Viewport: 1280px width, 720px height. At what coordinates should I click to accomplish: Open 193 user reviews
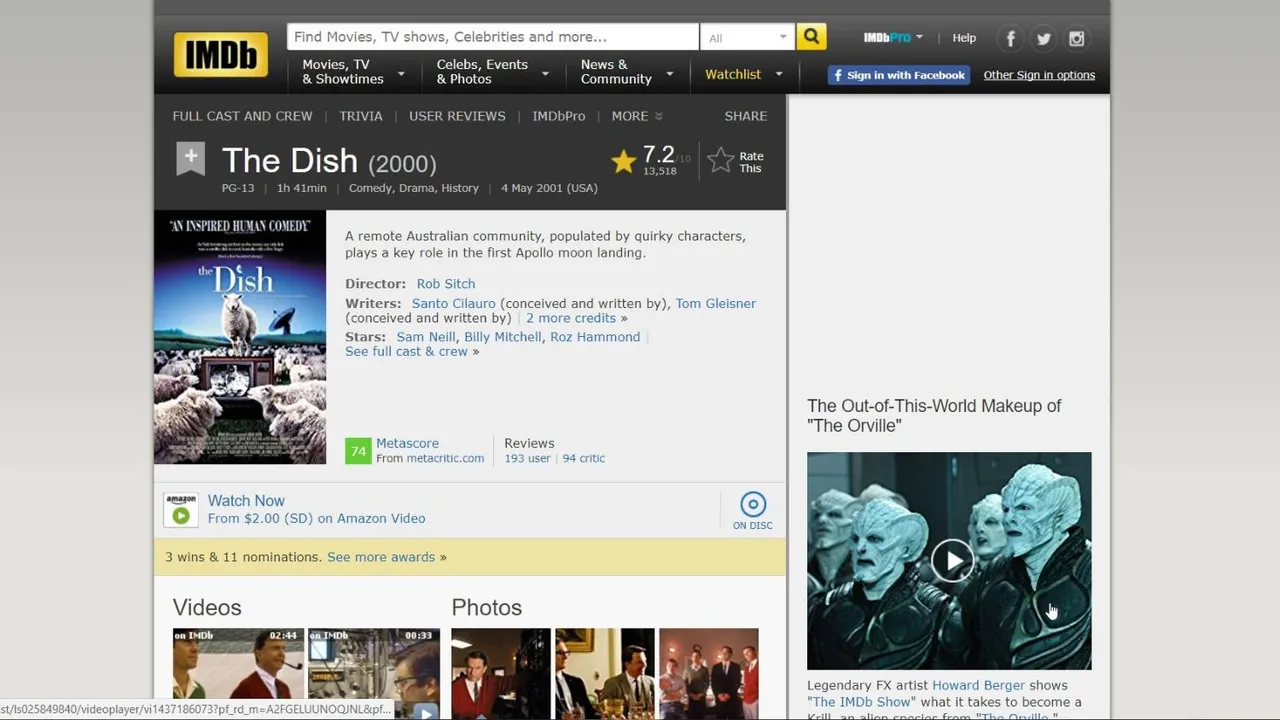(527, 458)
